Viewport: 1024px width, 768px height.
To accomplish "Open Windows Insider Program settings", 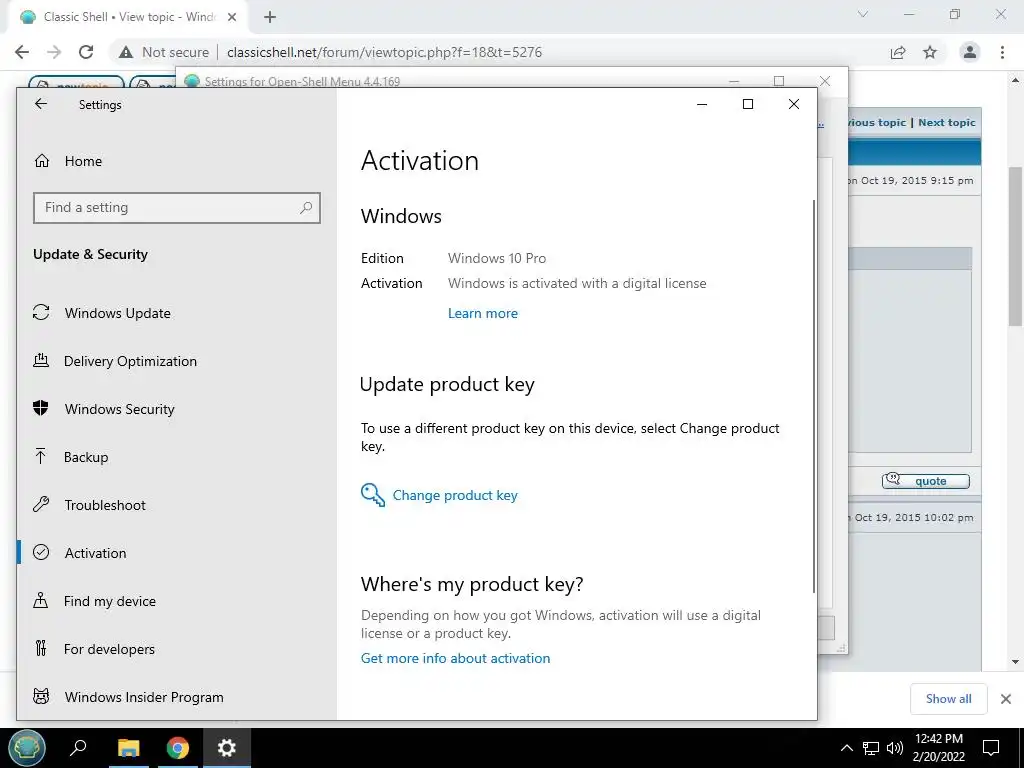I will [x=176, y=697].
